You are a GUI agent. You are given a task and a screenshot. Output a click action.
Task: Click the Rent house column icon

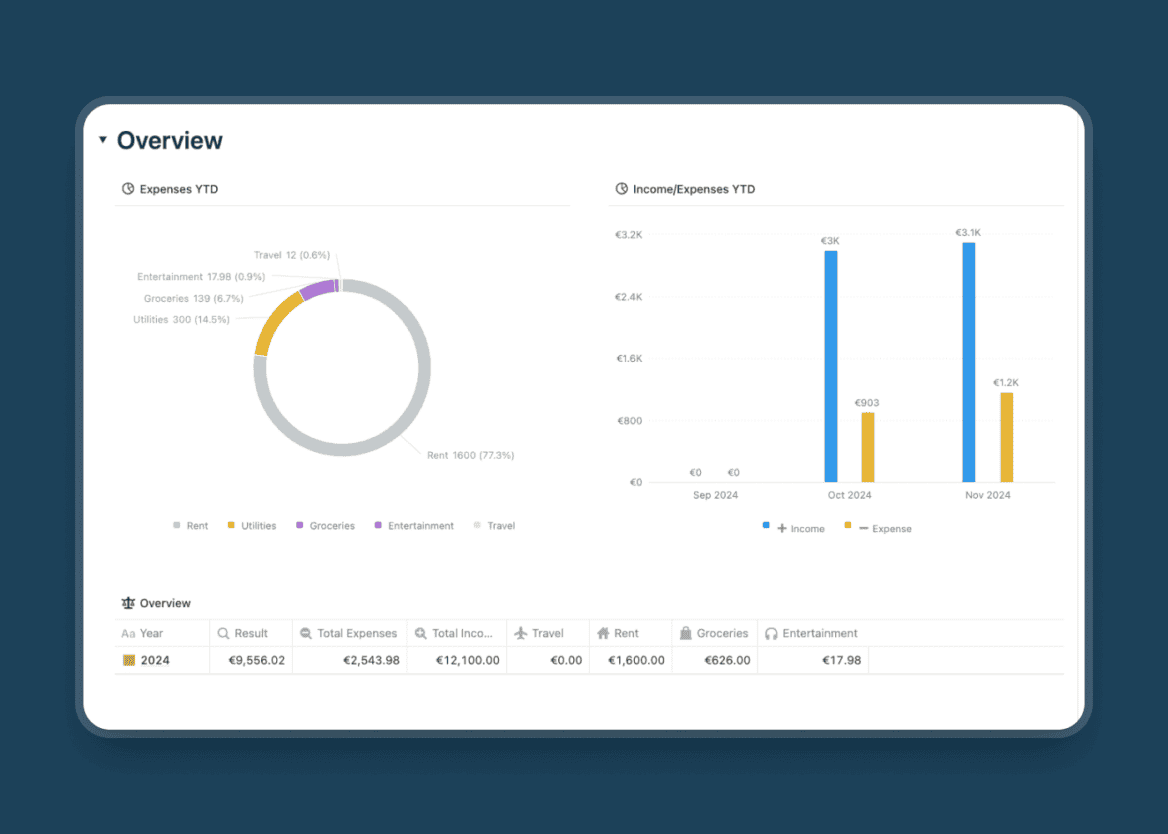click(603, 633)
